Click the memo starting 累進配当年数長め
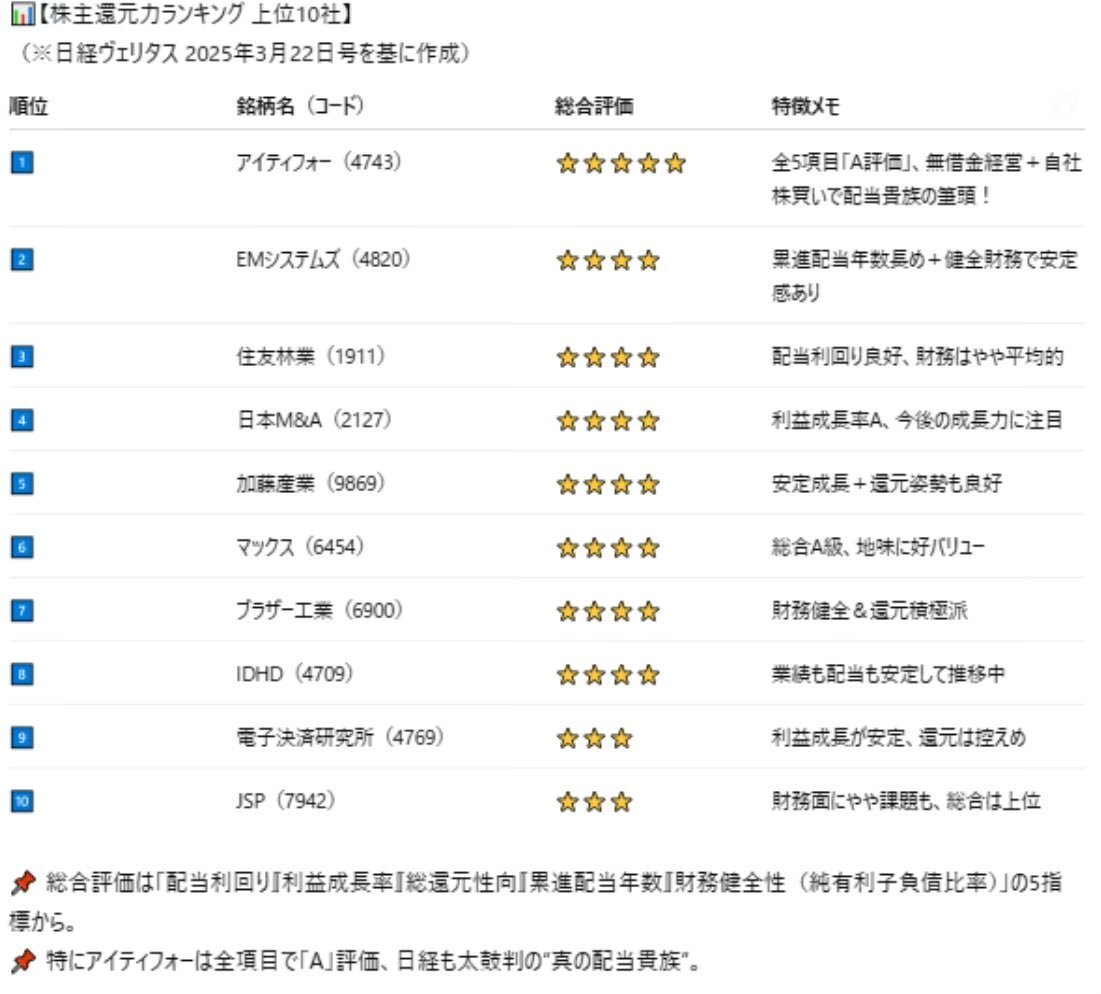This screenshot has height=994, width=1101. [x=925, y=275]
